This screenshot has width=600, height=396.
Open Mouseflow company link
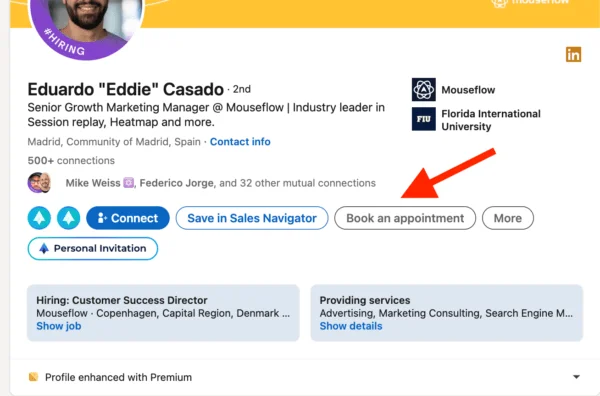[468, 90]
